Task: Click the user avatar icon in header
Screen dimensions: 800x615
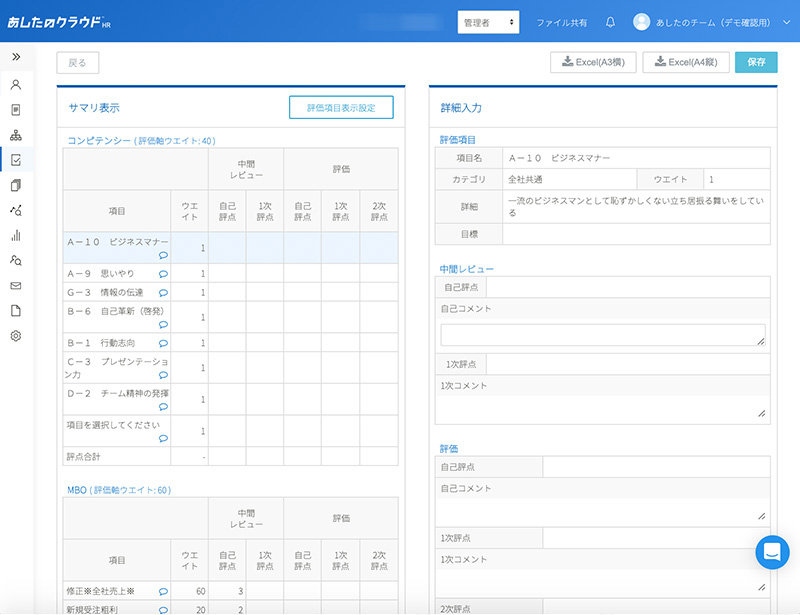Action: (x=641, y=22)
